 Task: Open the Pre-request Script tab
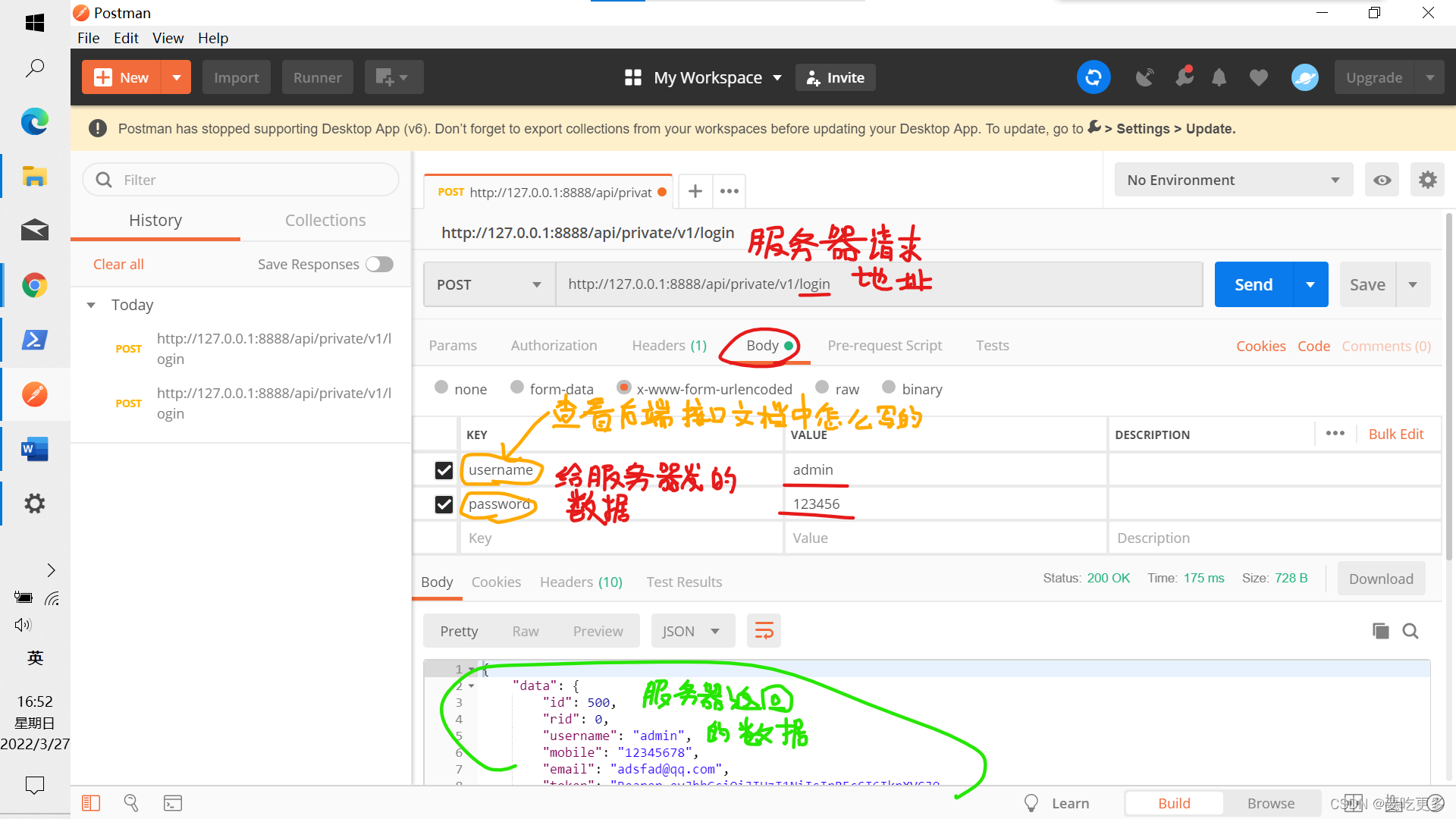(884, 345)
